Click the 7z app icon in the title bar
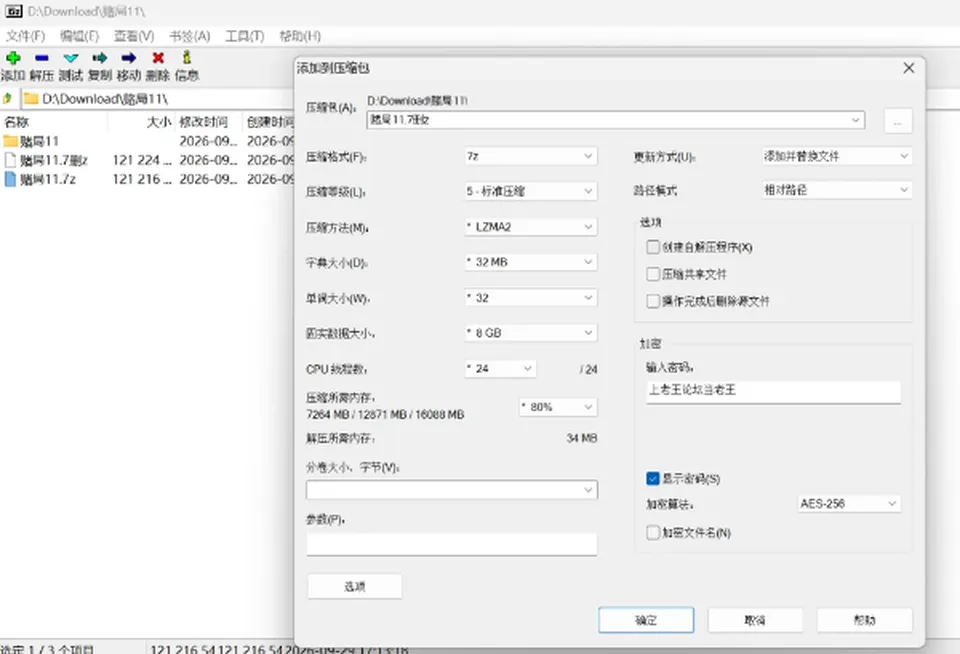 click(13, 11)
